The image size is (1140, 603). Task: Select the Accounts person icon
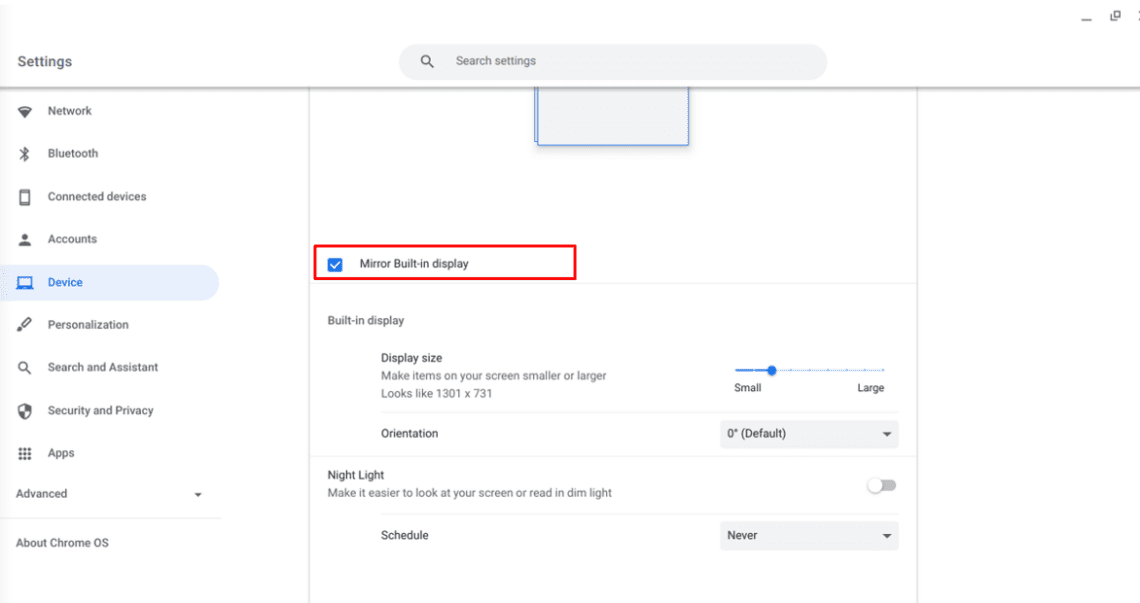25,239
